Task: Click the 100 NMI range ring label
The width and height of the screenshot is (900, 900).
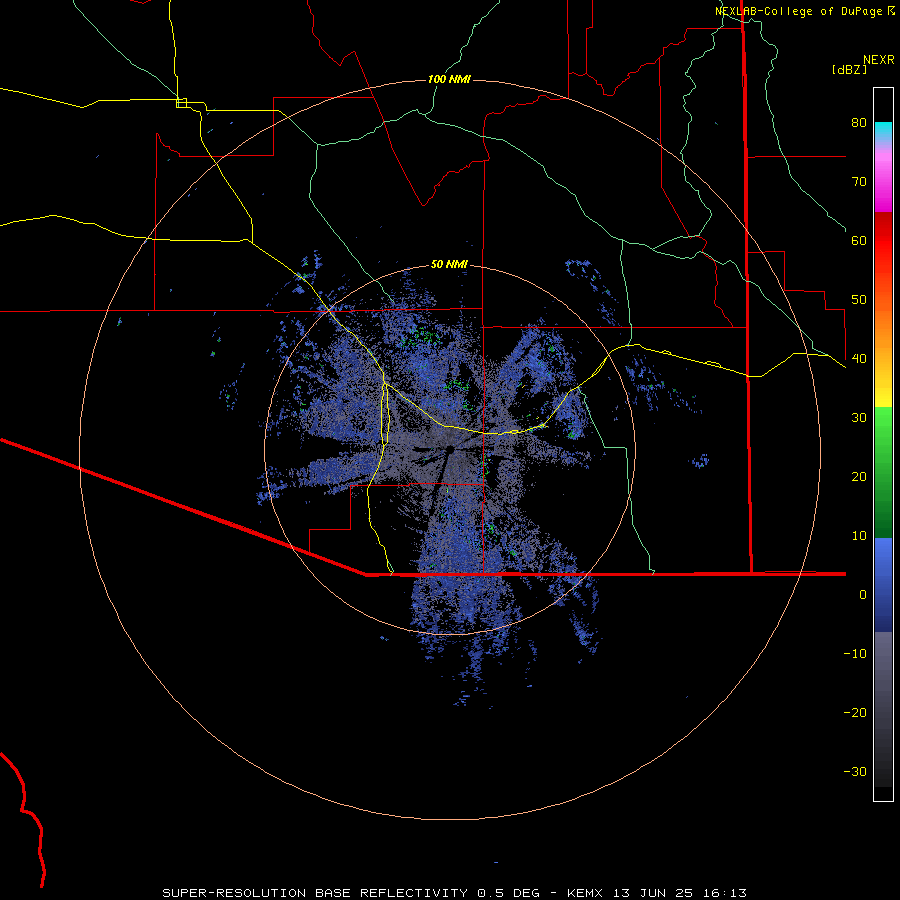Action: coord(449,79)
